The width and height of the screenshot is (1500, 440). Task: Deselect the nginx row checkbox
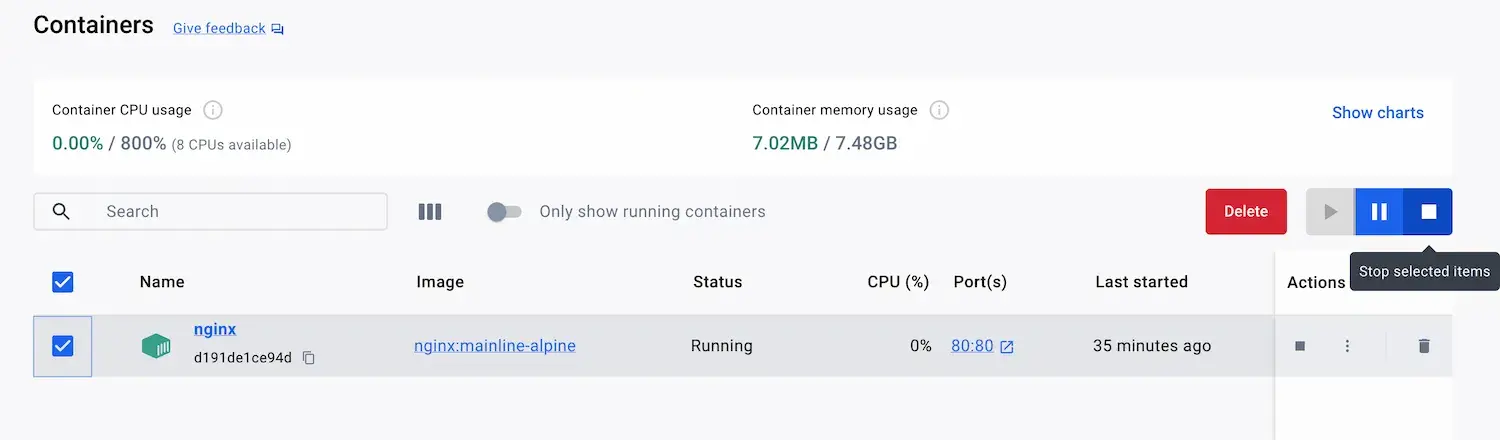[x=62, y=346]
